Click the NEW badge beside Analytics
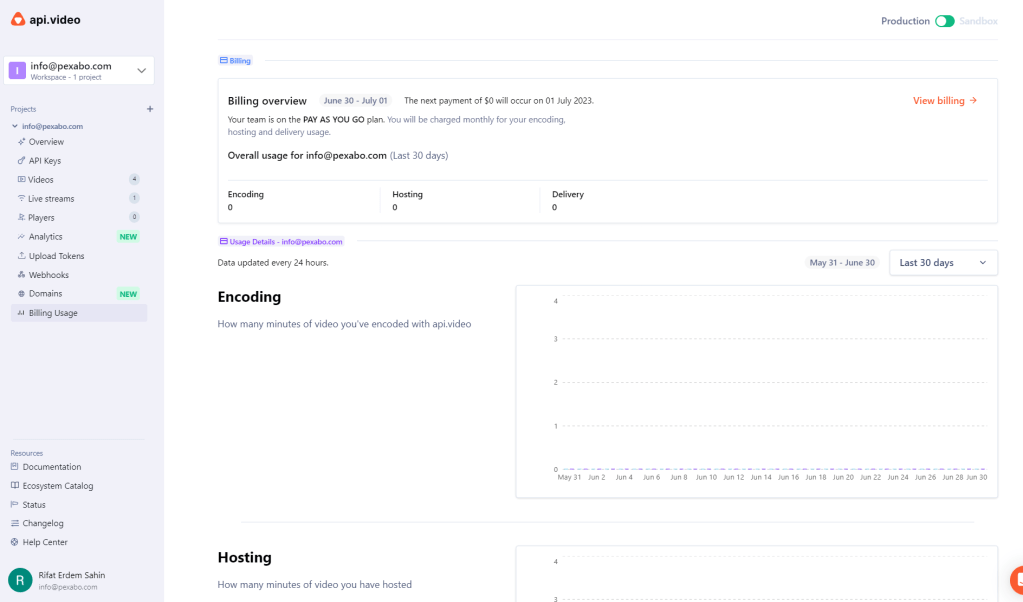 [x=129, y=237]
